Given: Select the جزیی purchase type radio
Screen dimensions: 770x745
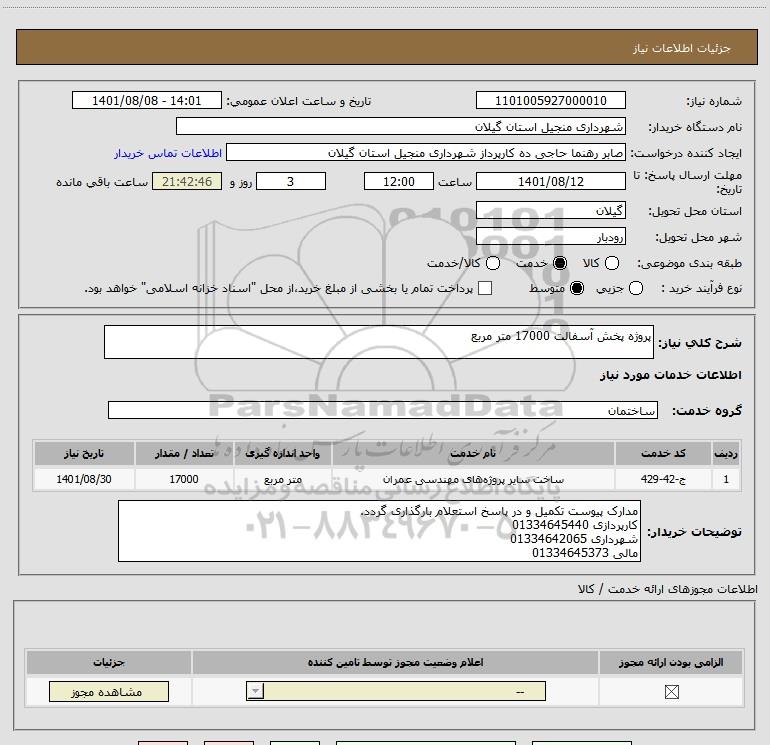Looking at the screenshot, I should (x=635, y=288).
